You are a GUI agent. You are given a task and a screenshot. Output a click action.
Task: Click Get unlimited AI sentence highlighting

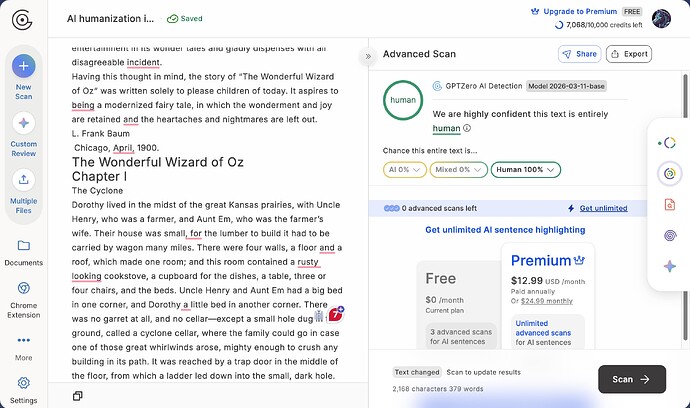click(505, 230)
